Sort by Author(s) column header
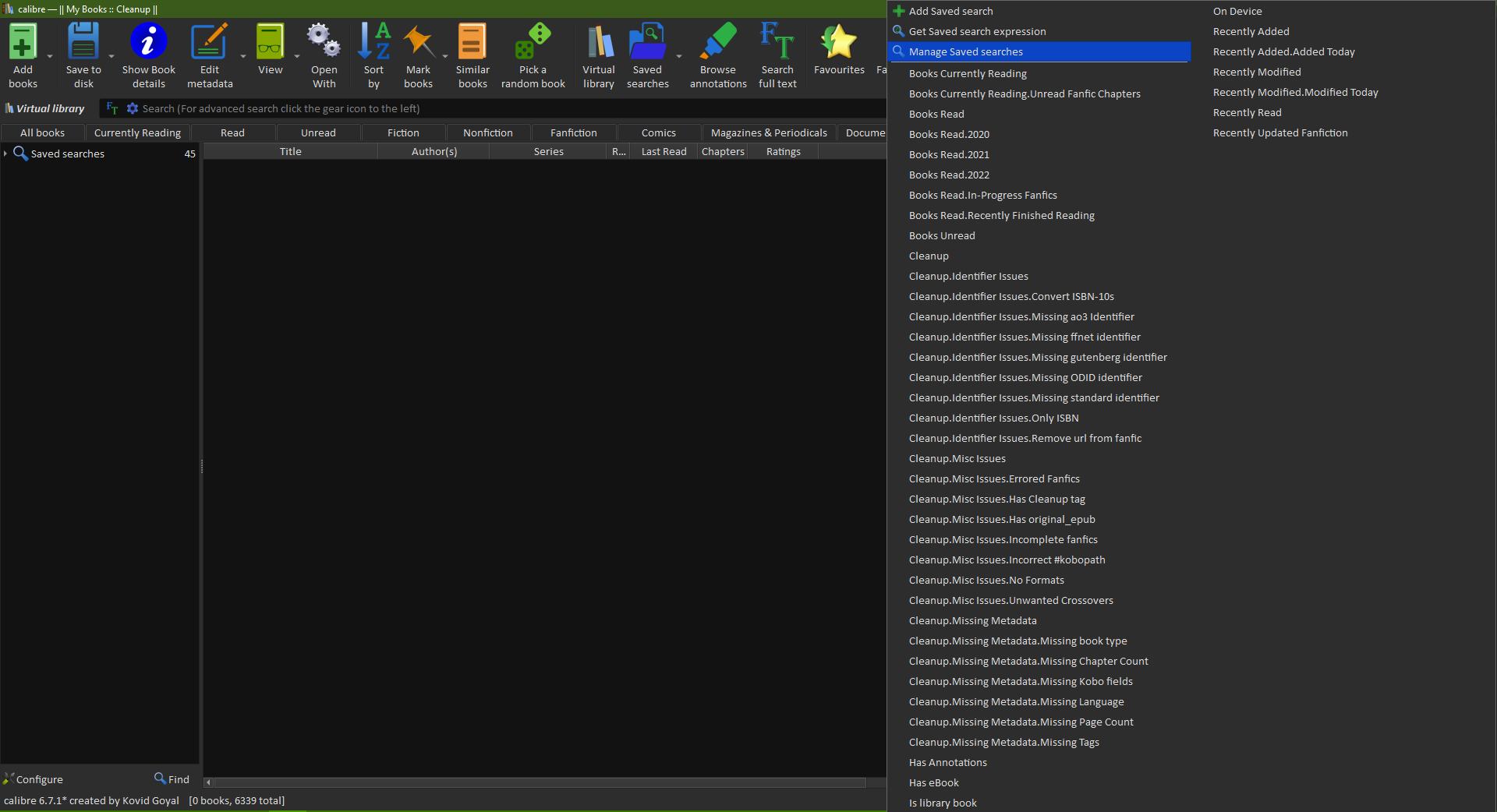 [434, 151]
